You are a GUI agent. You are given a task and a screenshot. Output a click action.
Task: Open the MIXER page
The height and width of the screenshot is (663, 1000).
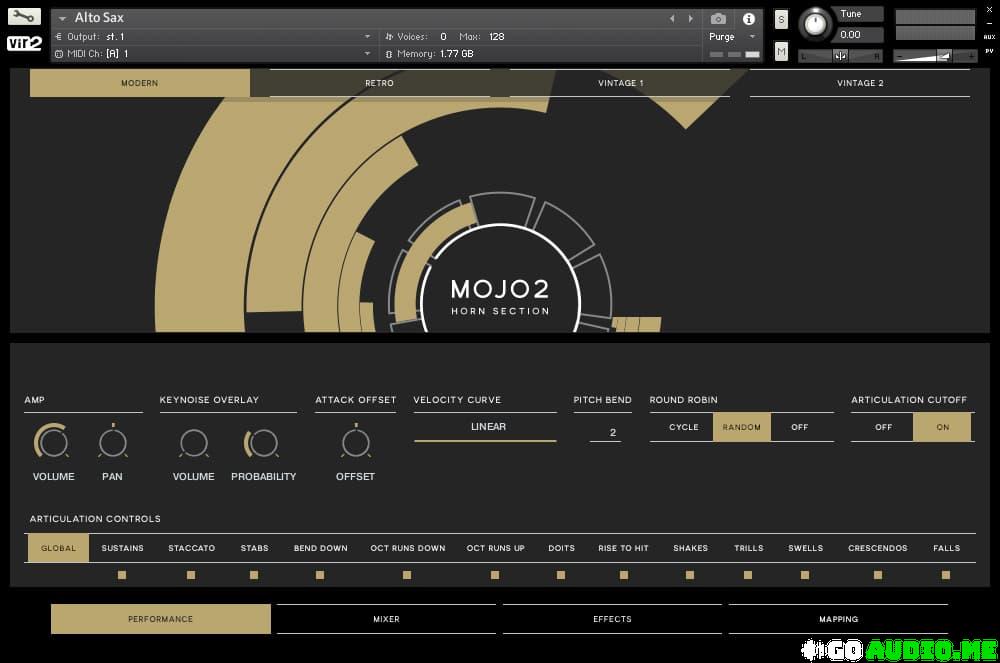(x=386, y=619)
